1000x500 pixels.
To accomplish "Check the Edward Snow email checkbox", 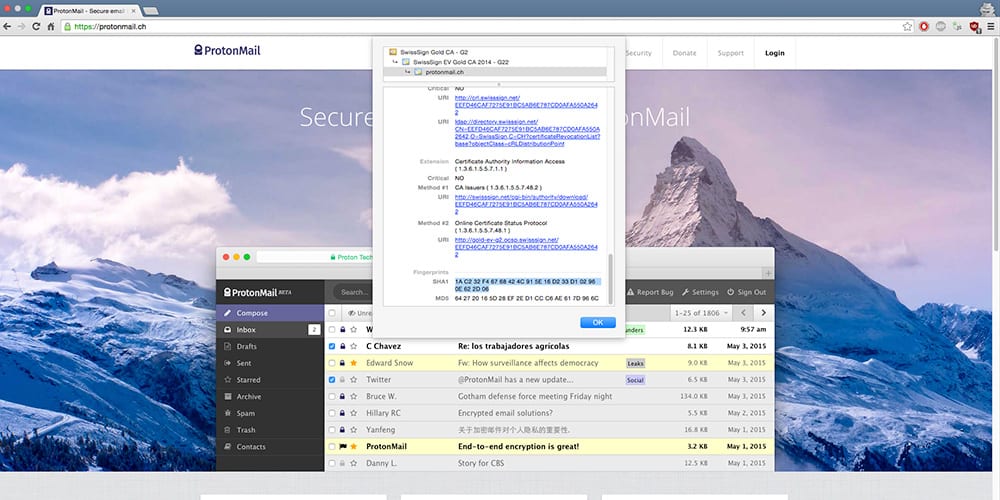I will [x=332, y=363].
